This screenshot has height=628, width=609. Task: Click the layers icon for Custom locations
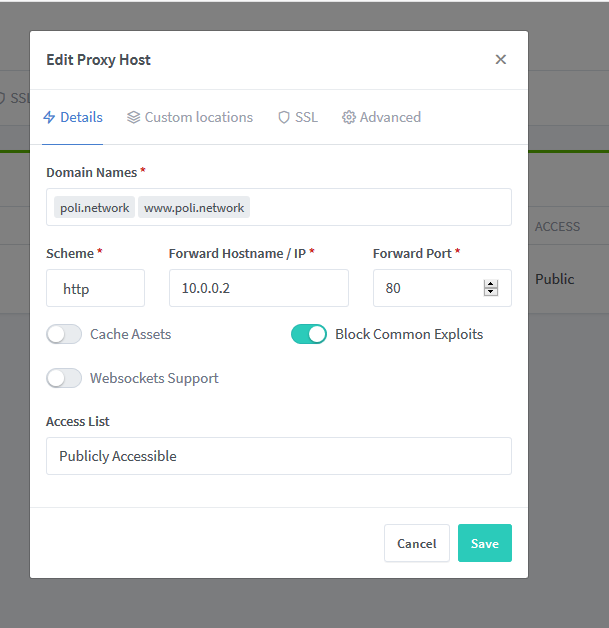pyautogui.click(x=133, y=117)
